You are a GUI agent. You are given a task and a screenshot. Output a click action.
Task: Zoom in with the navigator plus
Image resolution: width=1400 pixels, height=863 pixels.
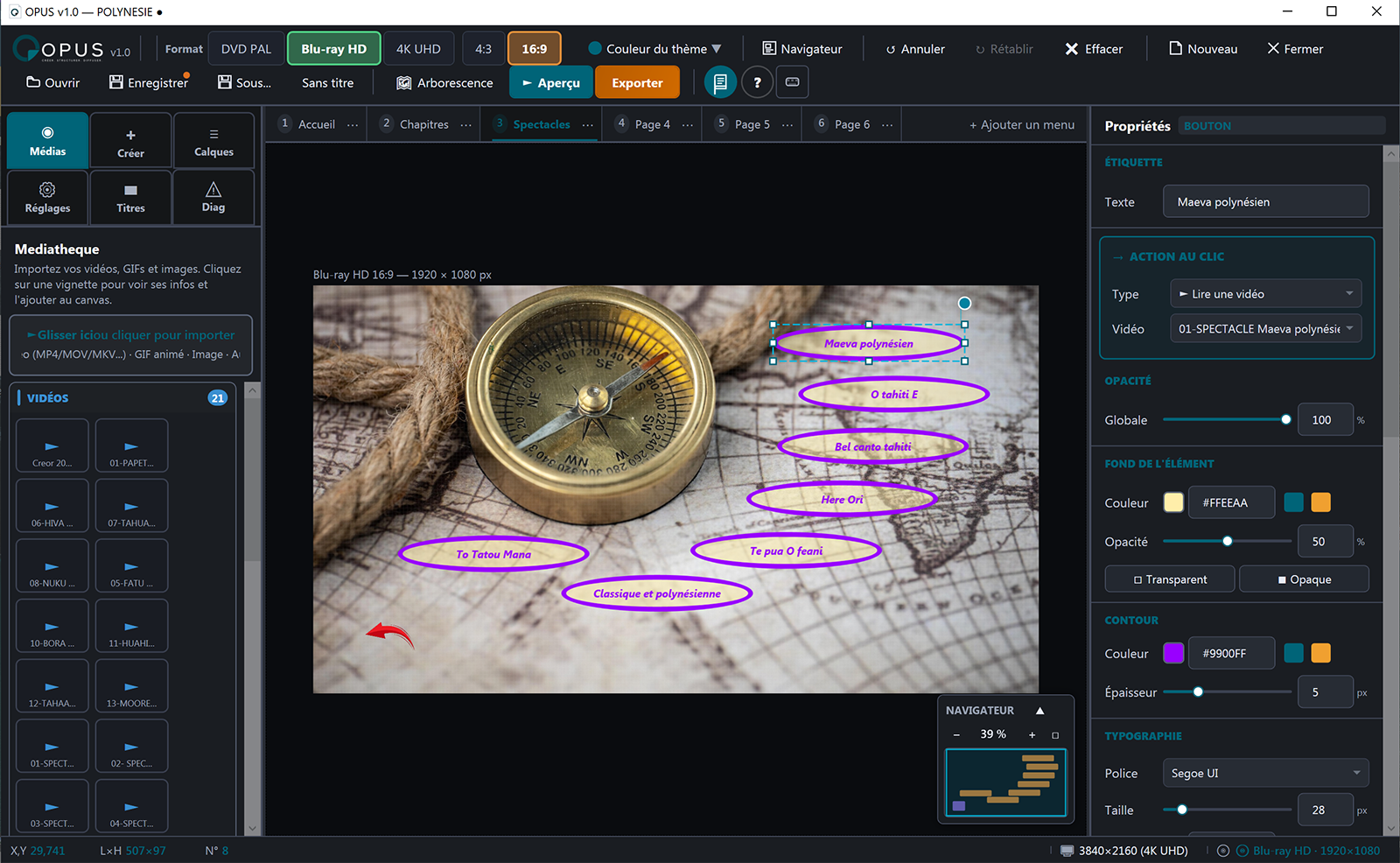pos(1032,734)
